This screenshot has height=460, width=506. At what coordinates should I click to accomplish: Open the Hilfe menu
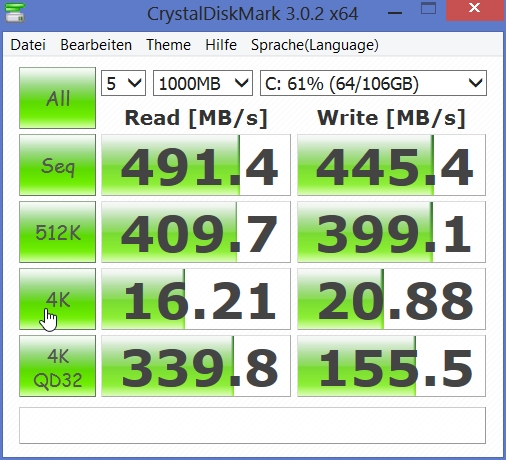tap(221, 45)
